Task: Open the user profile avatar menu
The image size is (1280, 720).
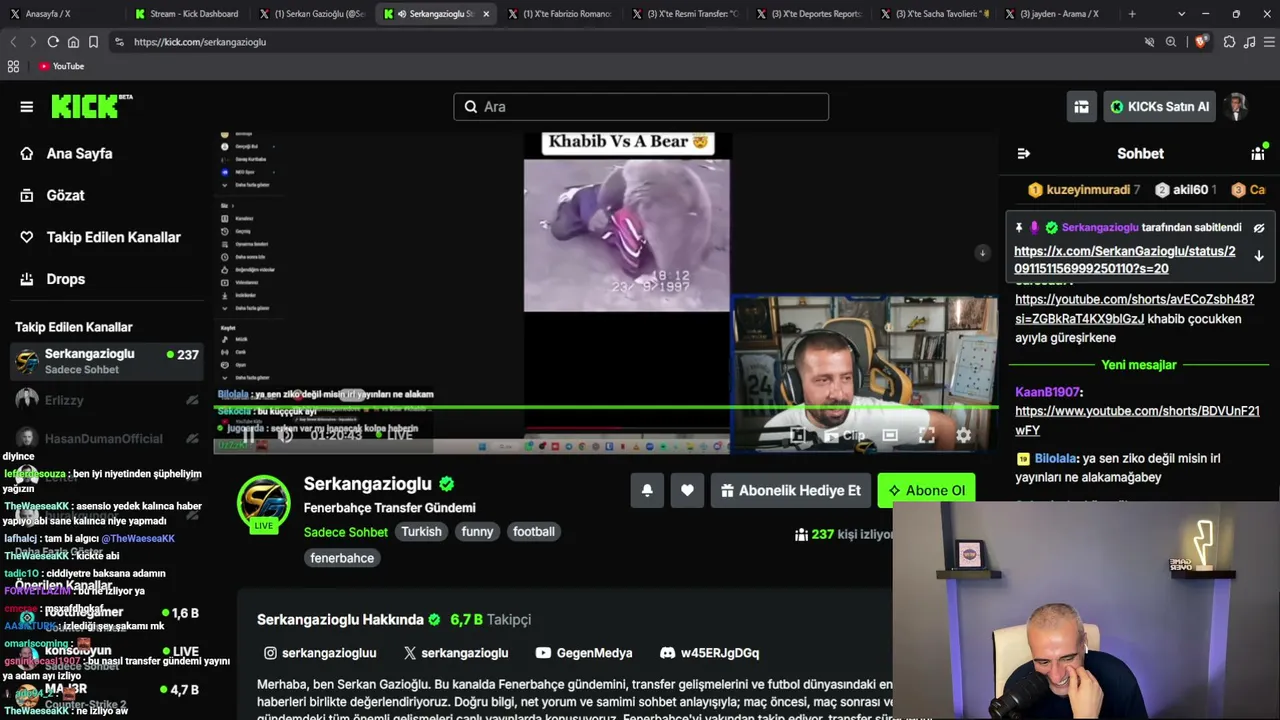Action: click(1237, 107)
